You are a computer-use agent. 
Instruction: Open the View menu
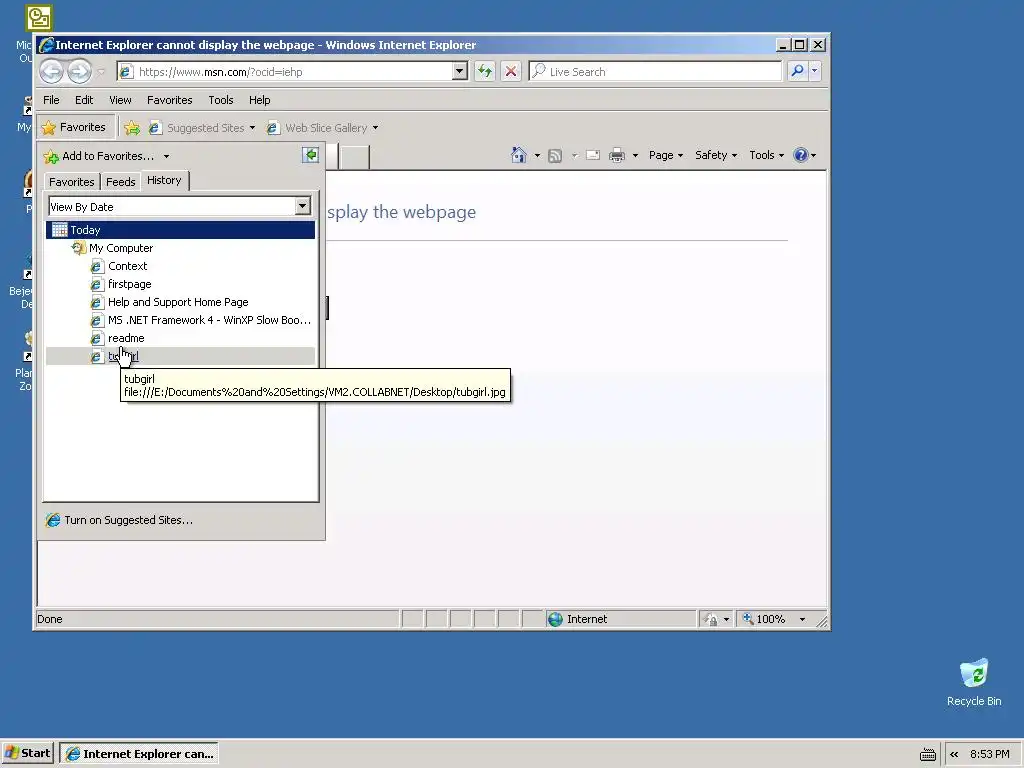(120, 100)
